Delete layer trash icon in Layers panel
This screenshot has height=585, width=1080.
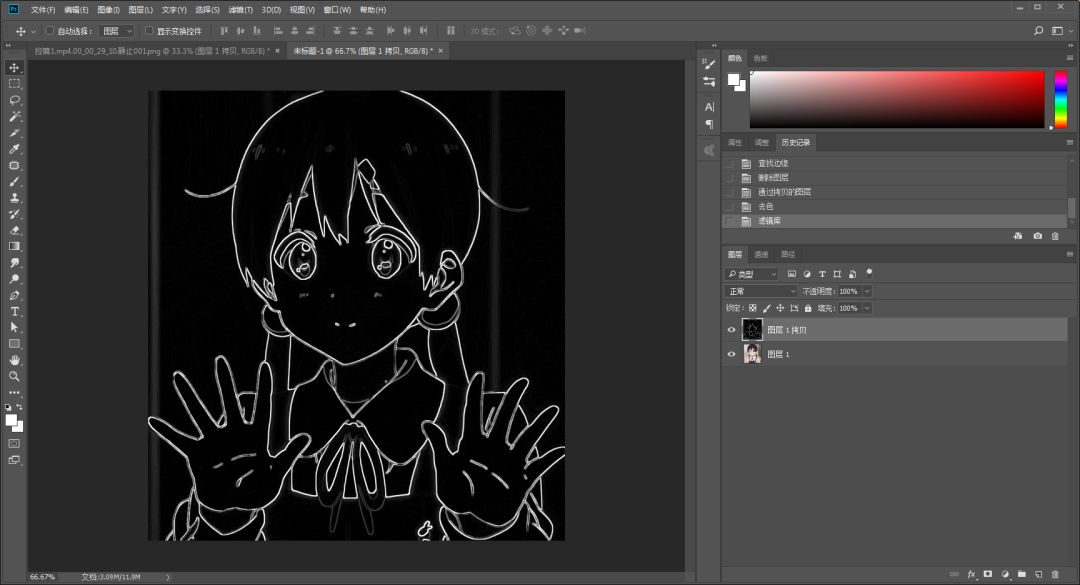point(1055,574)
